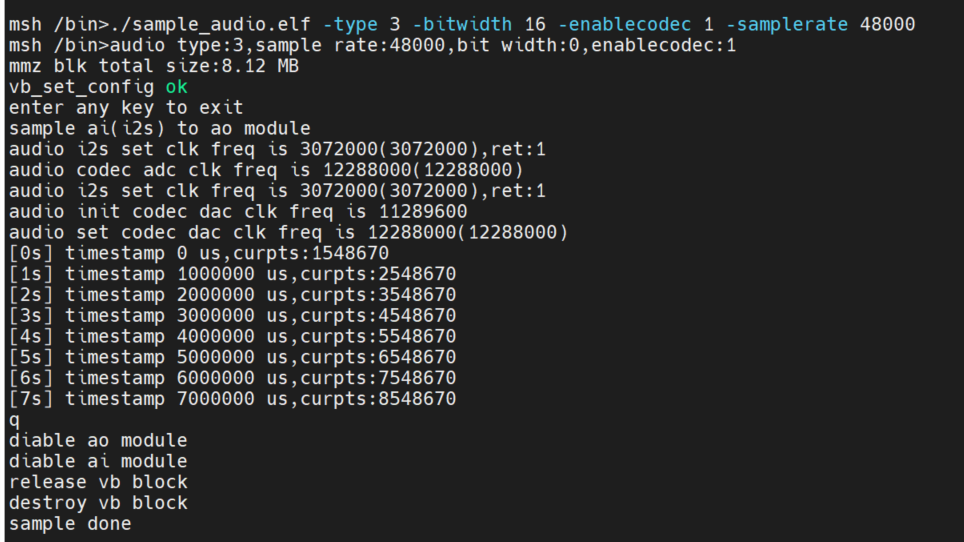
Task: Click the 'release vb block' line
Action: [98, 482]
